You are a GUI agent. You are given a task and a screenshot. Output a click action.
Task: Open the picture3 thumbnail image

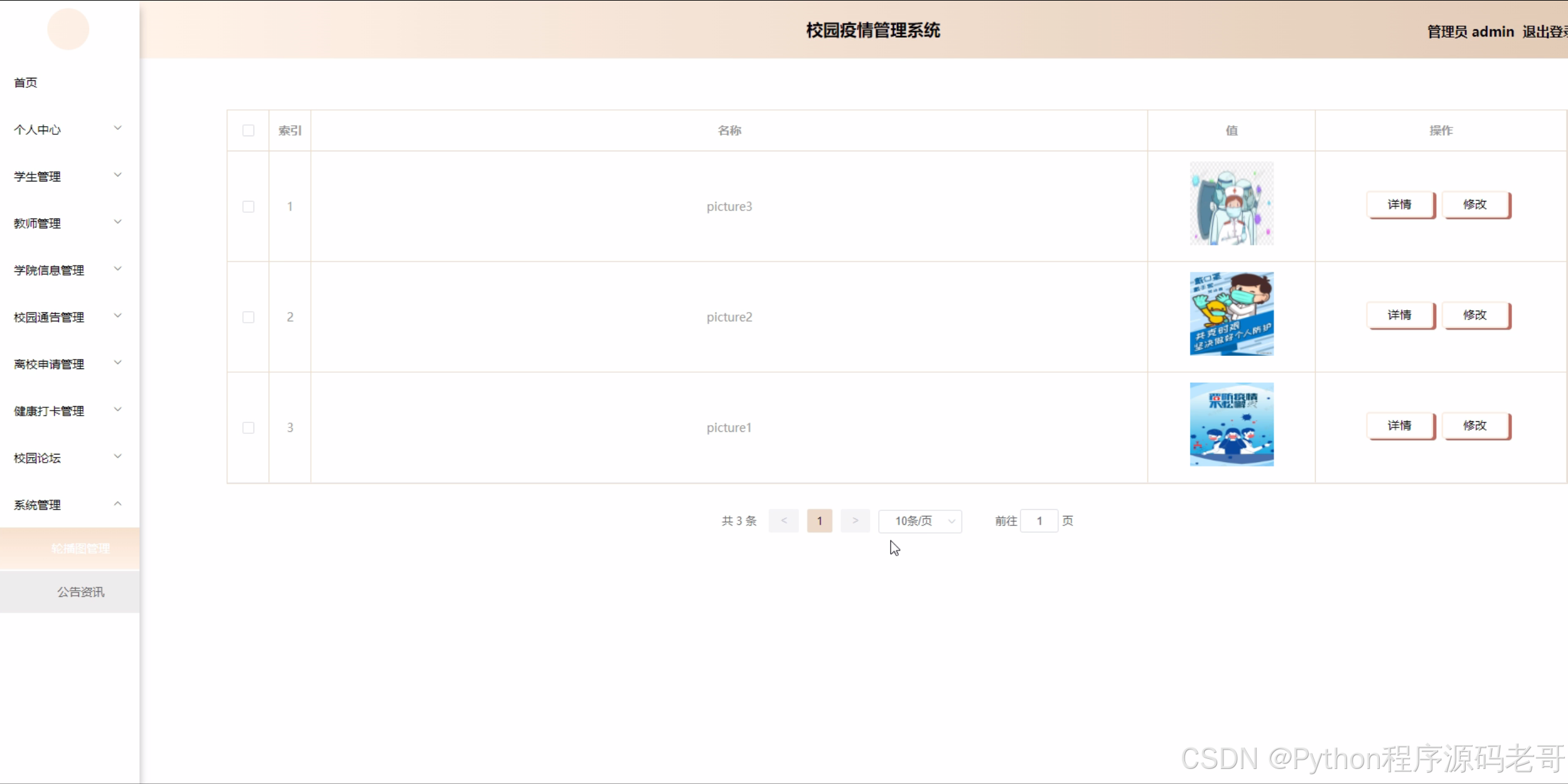[1231, 203]
